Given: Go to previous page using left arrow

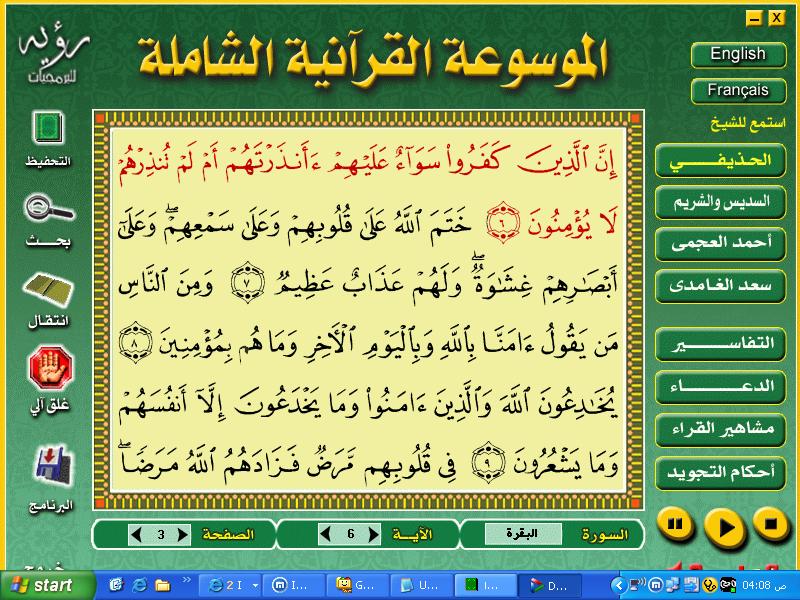Looking at the screenshot, I should tap(136, 535).
